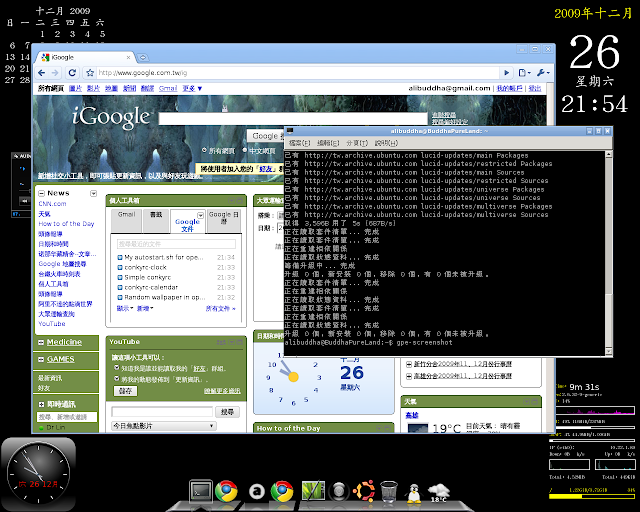This screenshot has height=512, width=640.
Task: Collapse 新竹分會2009年11、12月 entry icon
Action: (409, 364)
